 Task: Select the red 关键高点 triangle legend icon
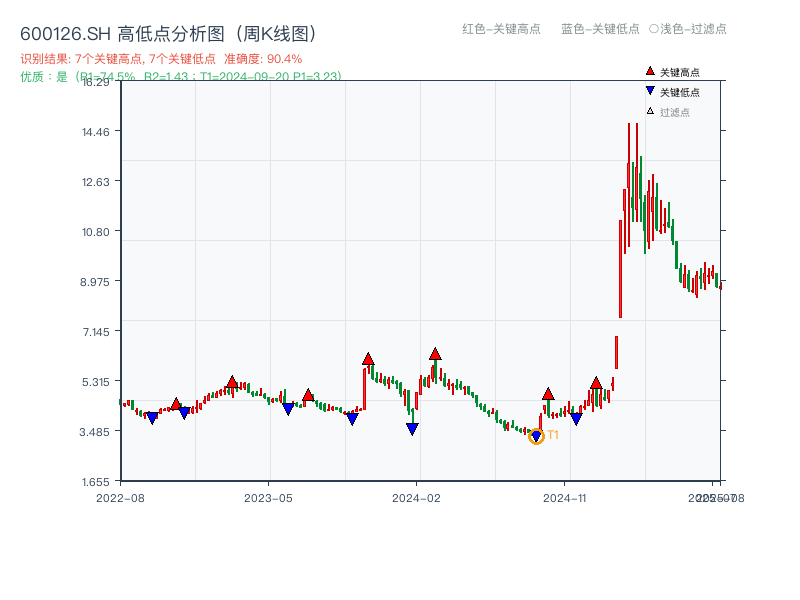pyautogui.click(x=650, y=71)
